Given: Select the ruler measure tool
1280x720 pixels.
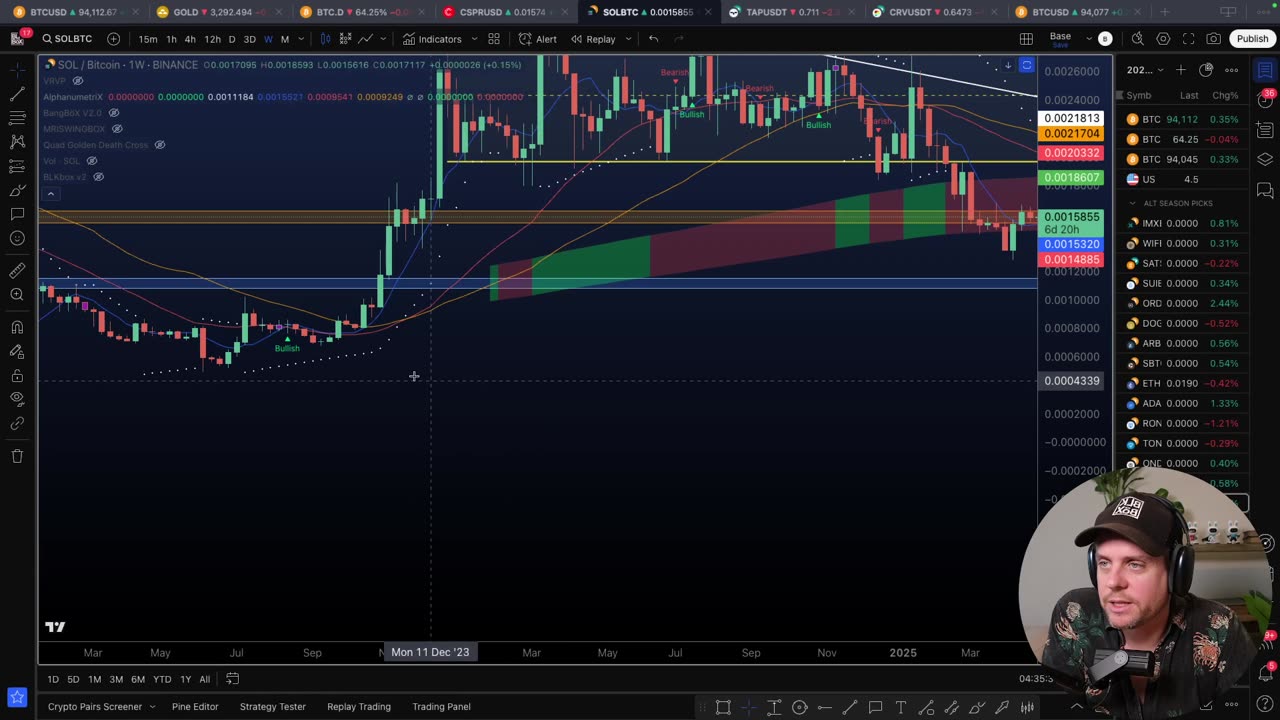Looking at the screenshot, I should (x=17, y=270).
